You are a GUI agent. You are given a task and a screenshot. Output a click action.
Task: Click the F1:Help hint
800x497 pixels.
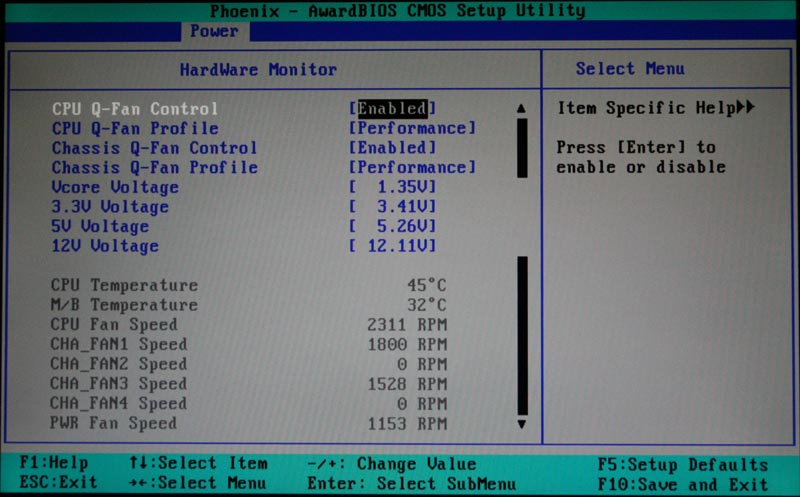(54, 463)
